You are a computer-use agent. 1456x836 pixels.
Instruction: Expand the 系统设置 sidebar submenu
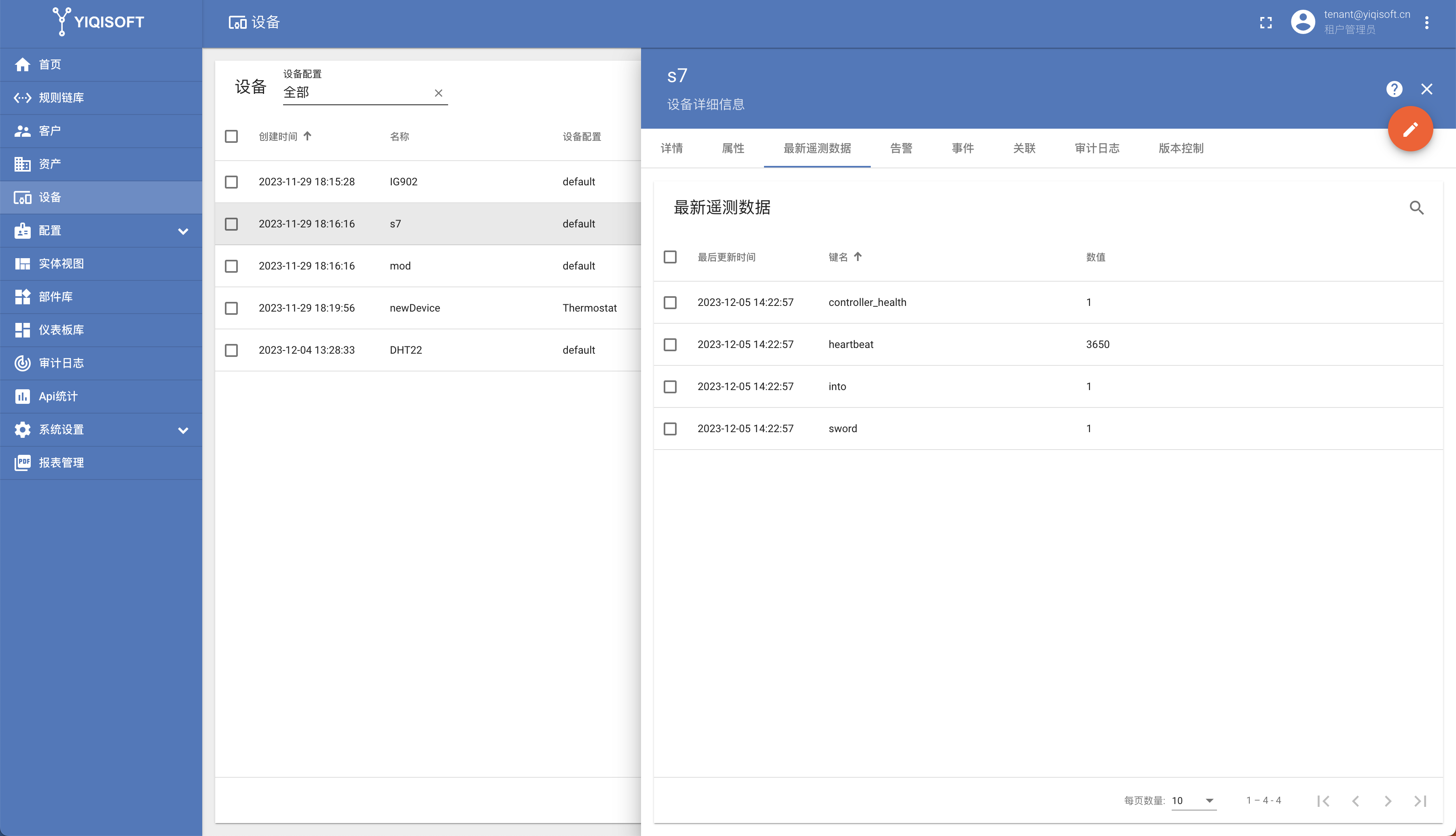pos(183,430)
